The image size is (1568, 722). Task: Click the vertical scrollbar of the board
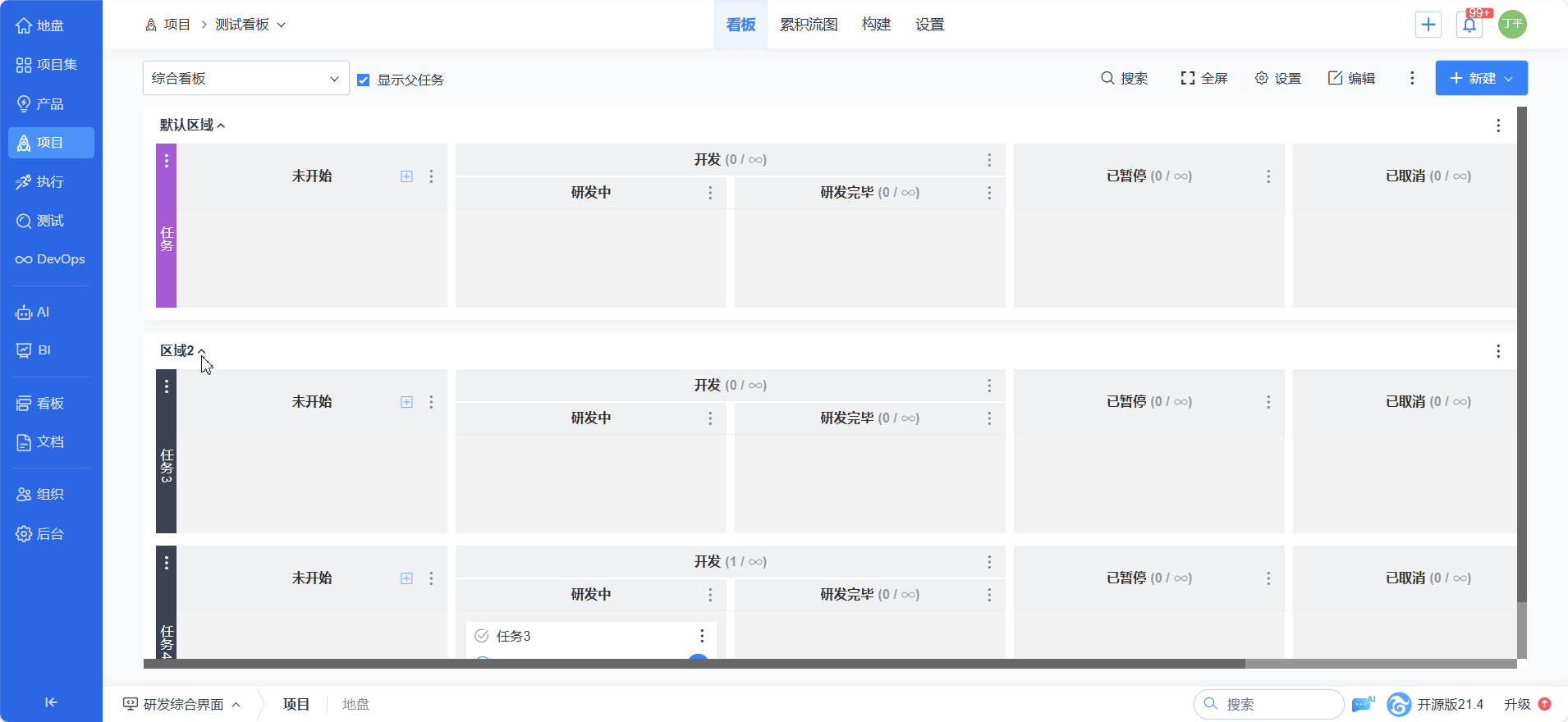pyautogui.click(x=1522, y=354)
